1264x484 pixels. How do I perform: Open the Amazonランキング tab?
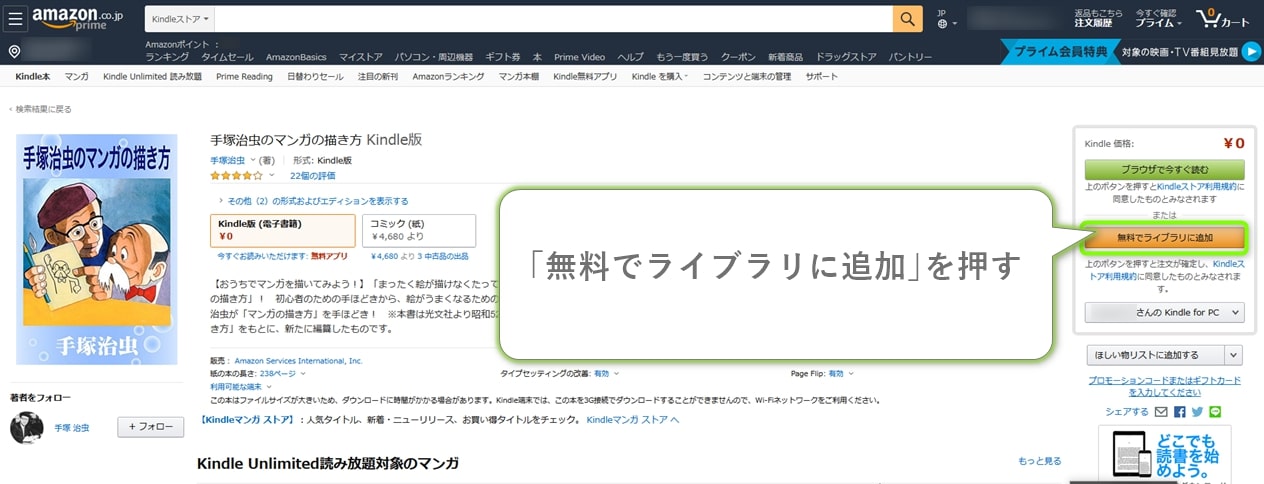pyautogui.click(x=448, y=76)
